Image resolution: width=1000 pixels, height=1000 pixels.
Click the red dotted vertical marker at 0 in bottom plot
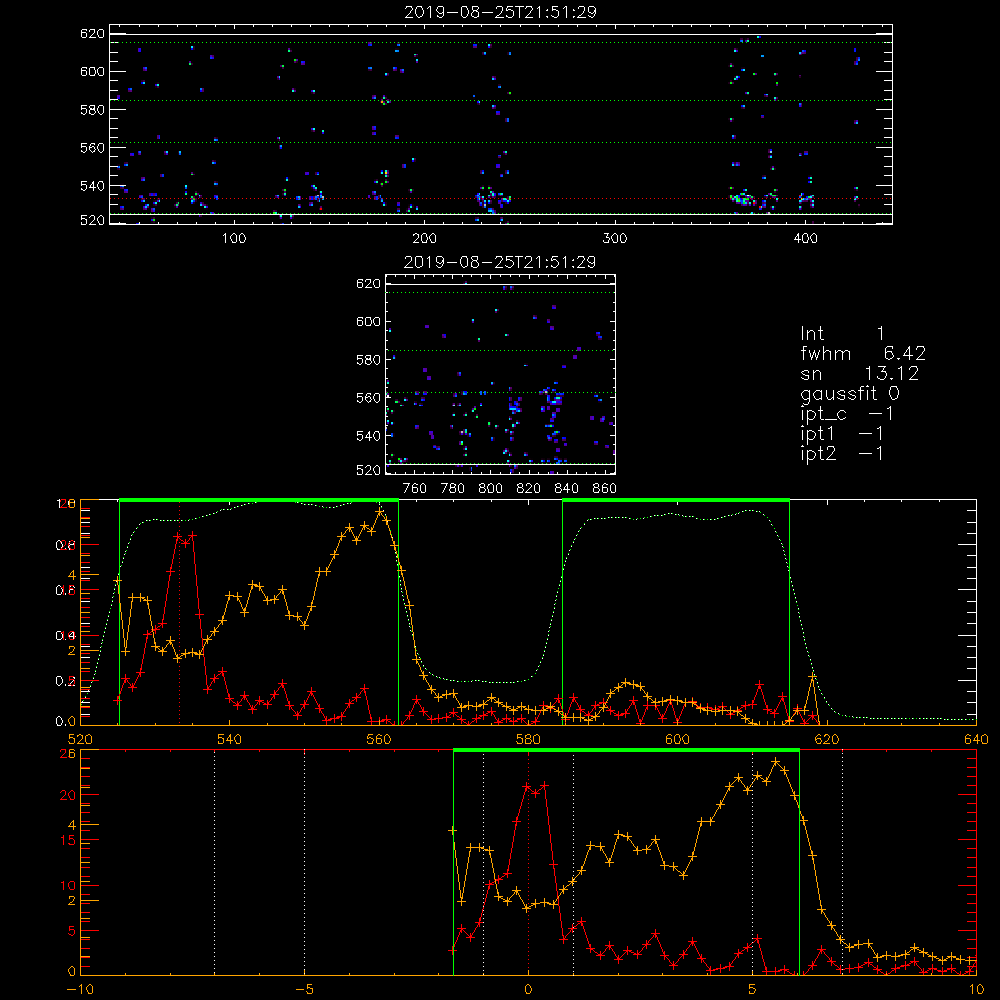(x=528, y=863)
